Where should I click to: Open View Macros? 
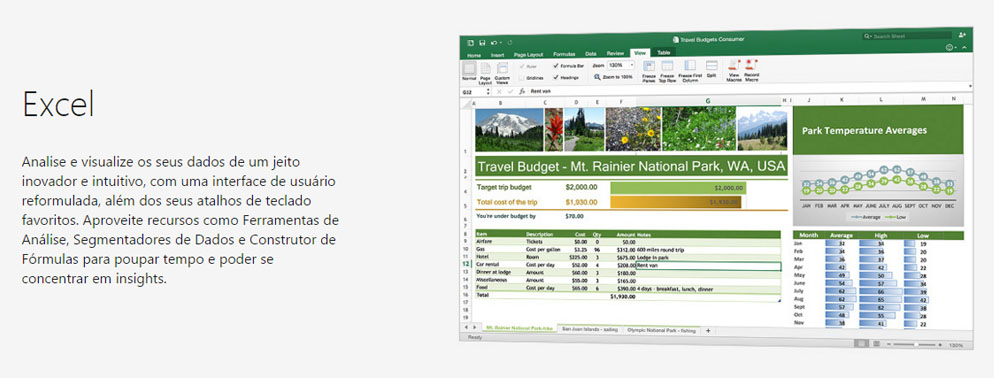[734, 65]
